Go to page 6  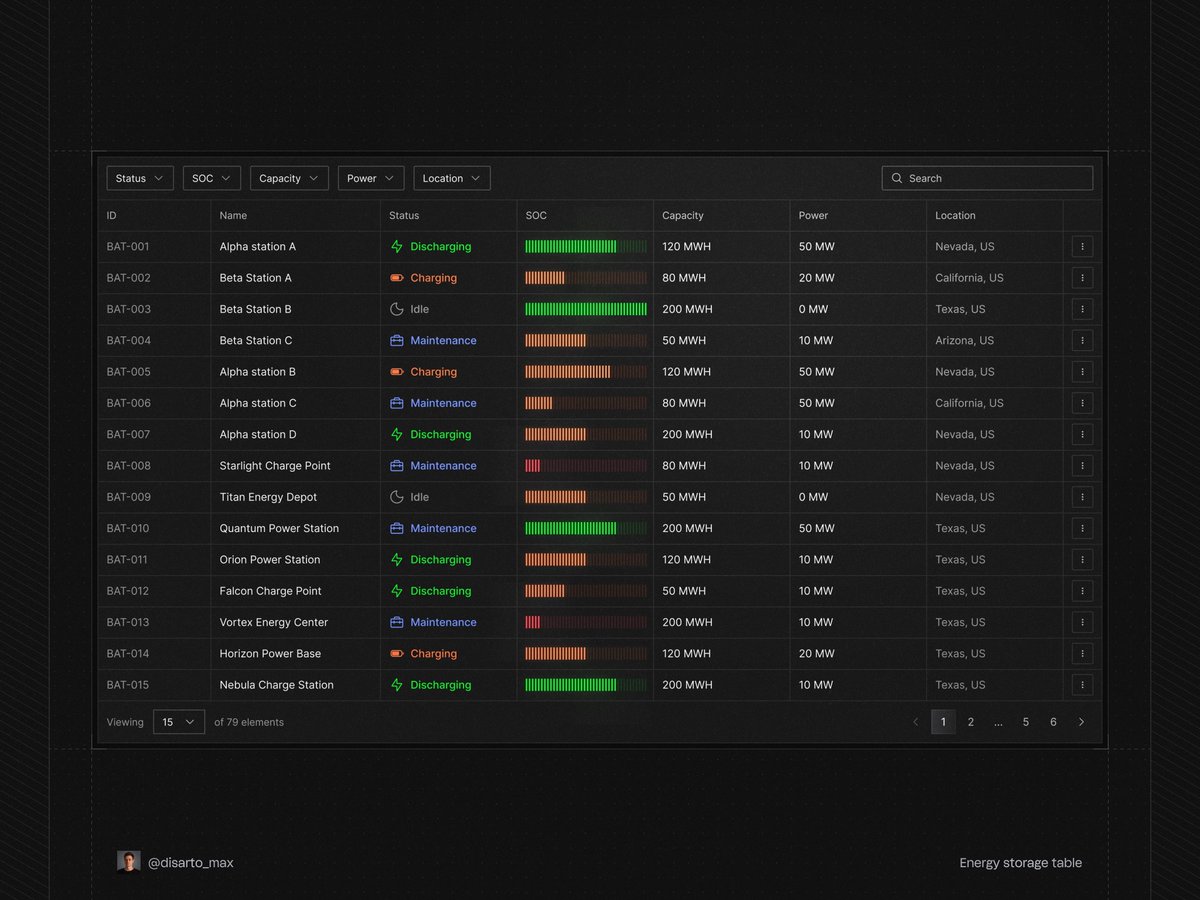pyautogui.click(x=1053, y=722)
